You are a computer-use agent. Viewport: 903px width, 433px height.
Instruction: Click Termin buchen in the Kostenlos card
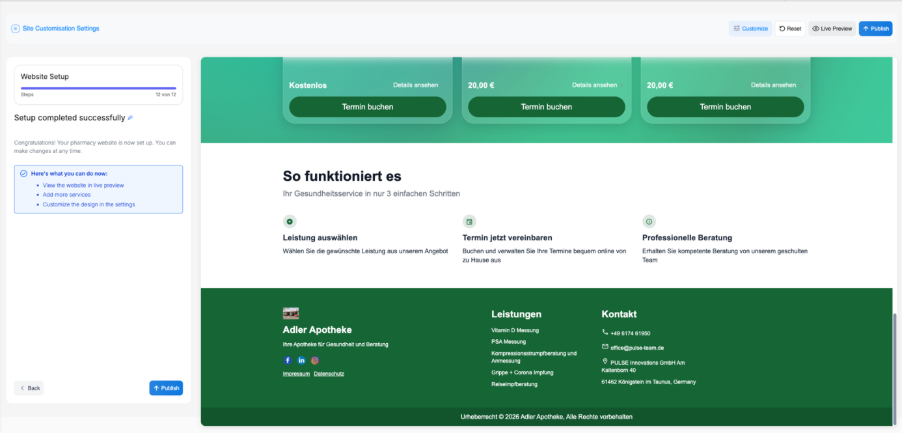(x=367, y=107)
